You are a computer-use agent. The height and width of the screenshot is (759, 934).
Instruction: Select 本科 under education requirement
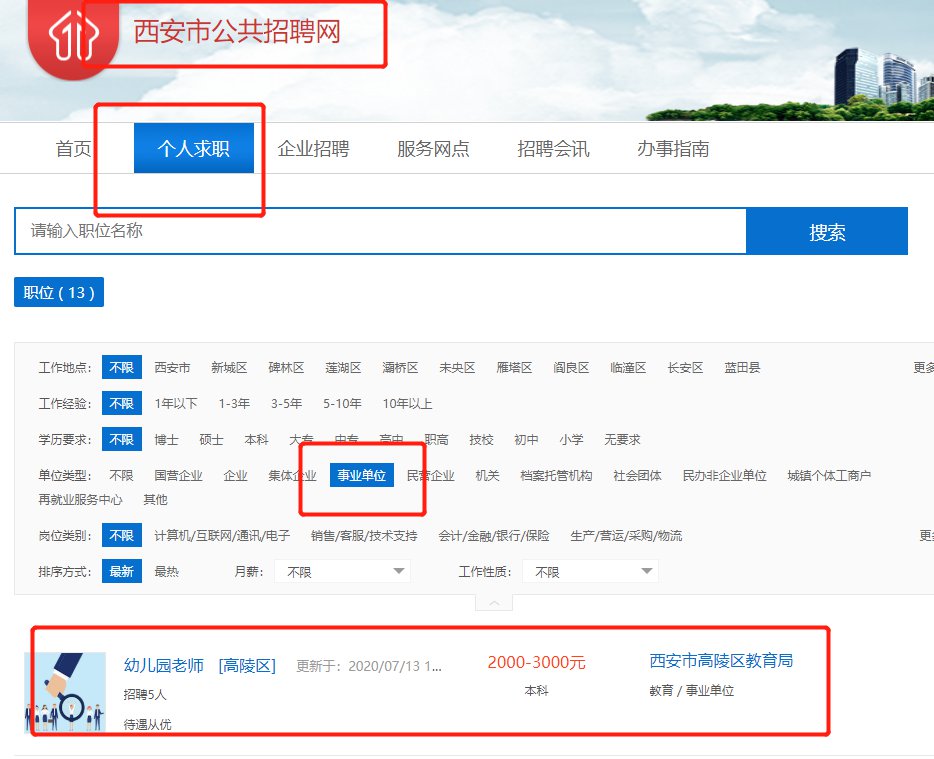256,440
